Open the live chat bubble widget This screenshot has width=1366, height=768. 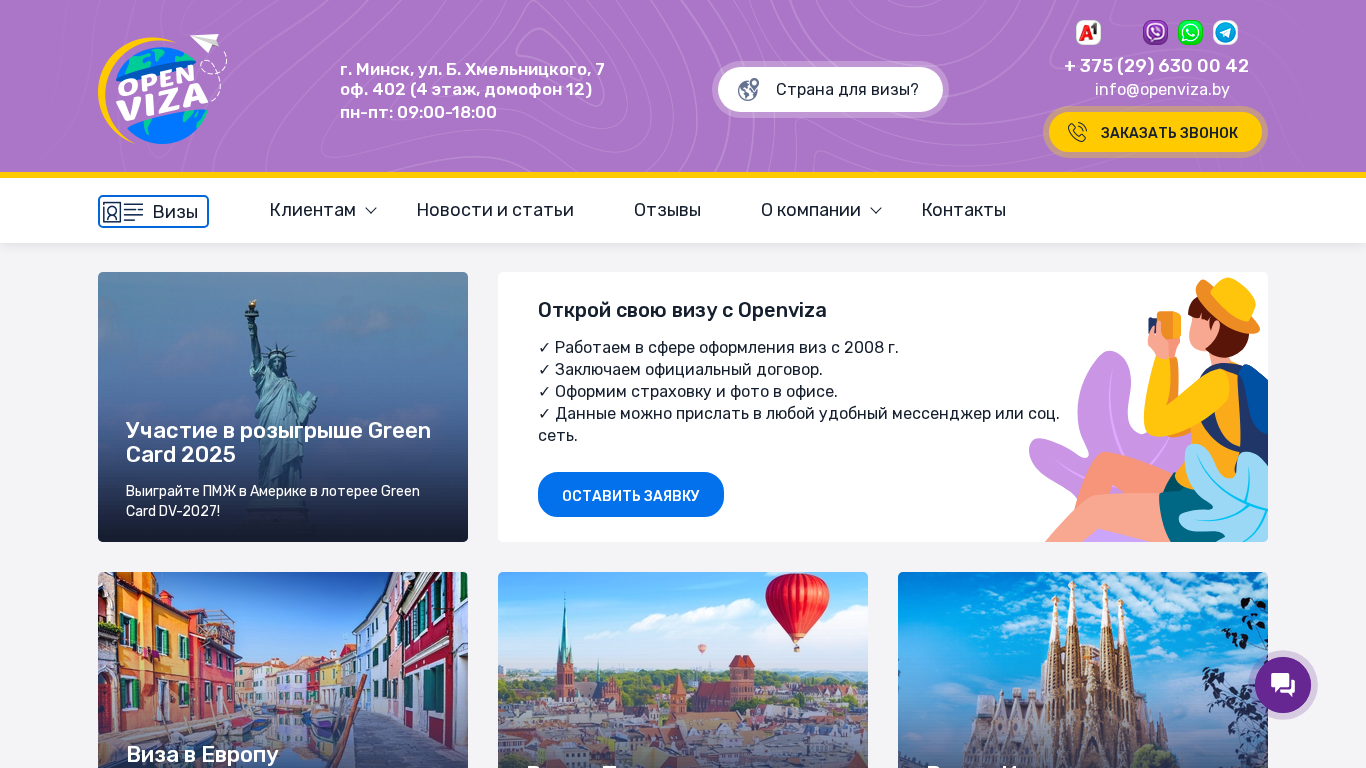point(1283,685)
